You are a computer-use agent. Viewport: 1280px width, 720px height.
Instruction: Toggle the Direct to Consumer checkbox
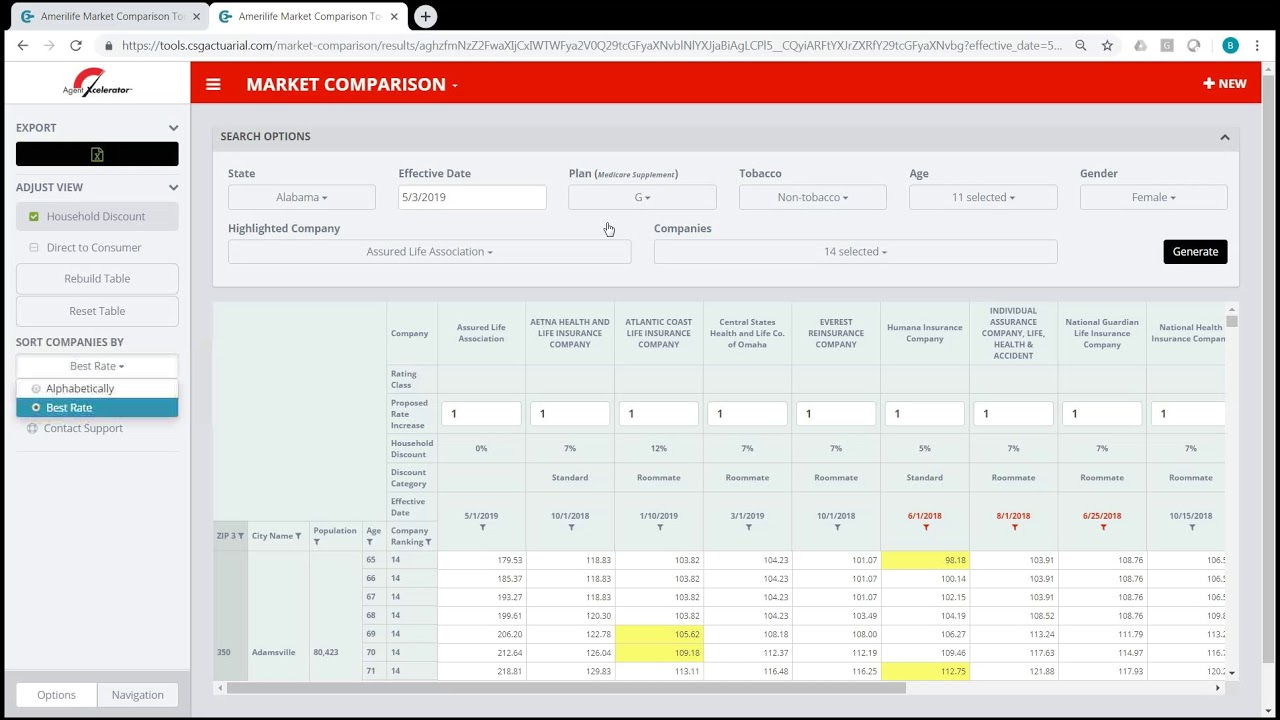[34, 247]
